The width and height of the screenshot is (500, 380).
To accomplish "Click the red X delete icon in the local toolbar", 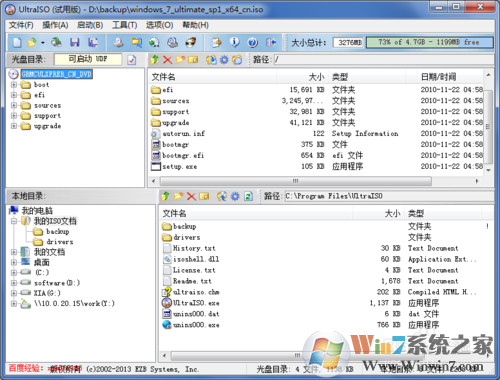I will tap(191, 196).
